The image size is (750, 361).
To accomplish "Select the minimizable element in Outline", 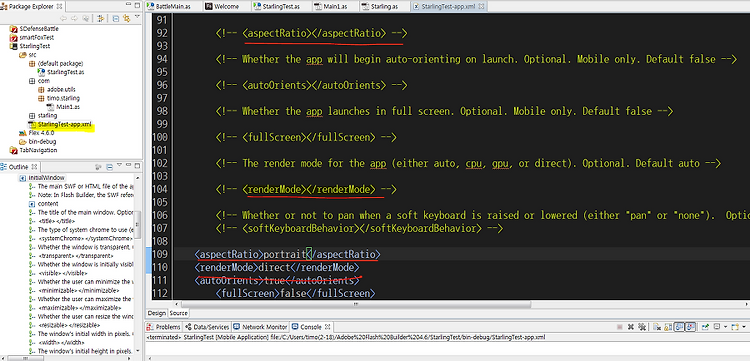I will tap(74, 290).
